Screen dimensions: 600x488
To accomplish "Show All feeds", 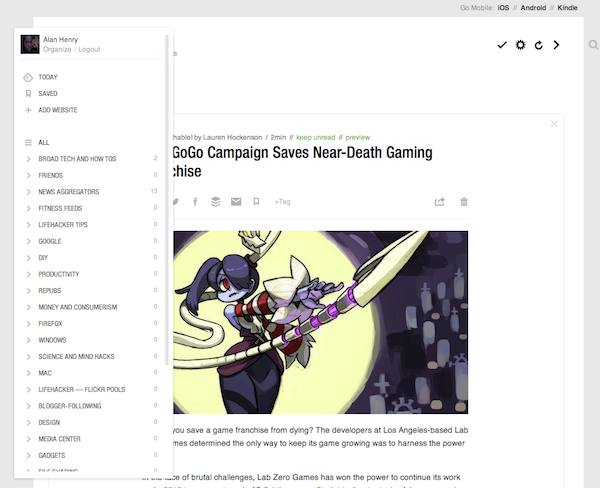I will (44, 143).
